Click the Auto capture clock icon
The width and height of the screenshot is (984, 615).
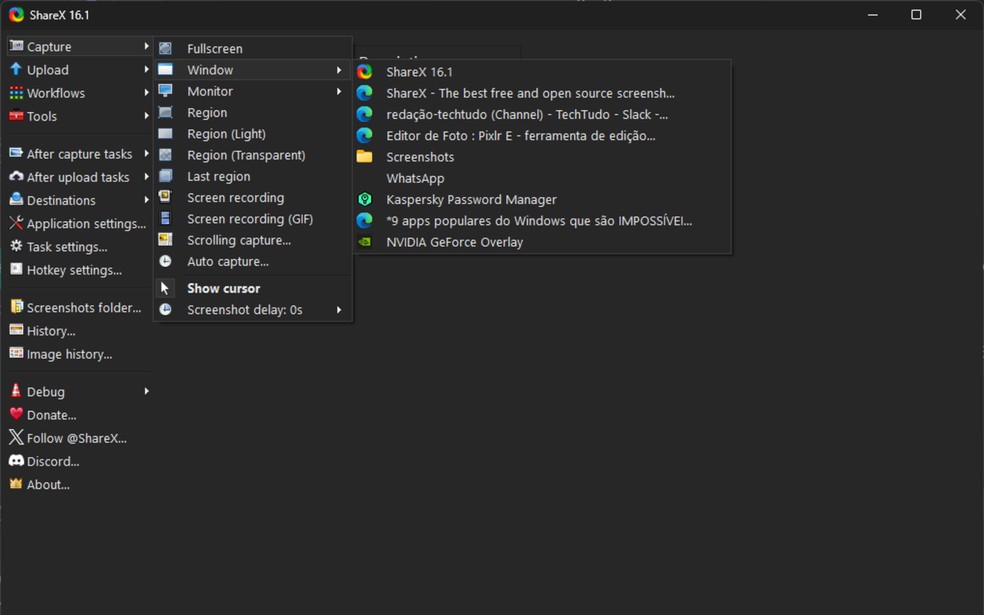[166, 262]
